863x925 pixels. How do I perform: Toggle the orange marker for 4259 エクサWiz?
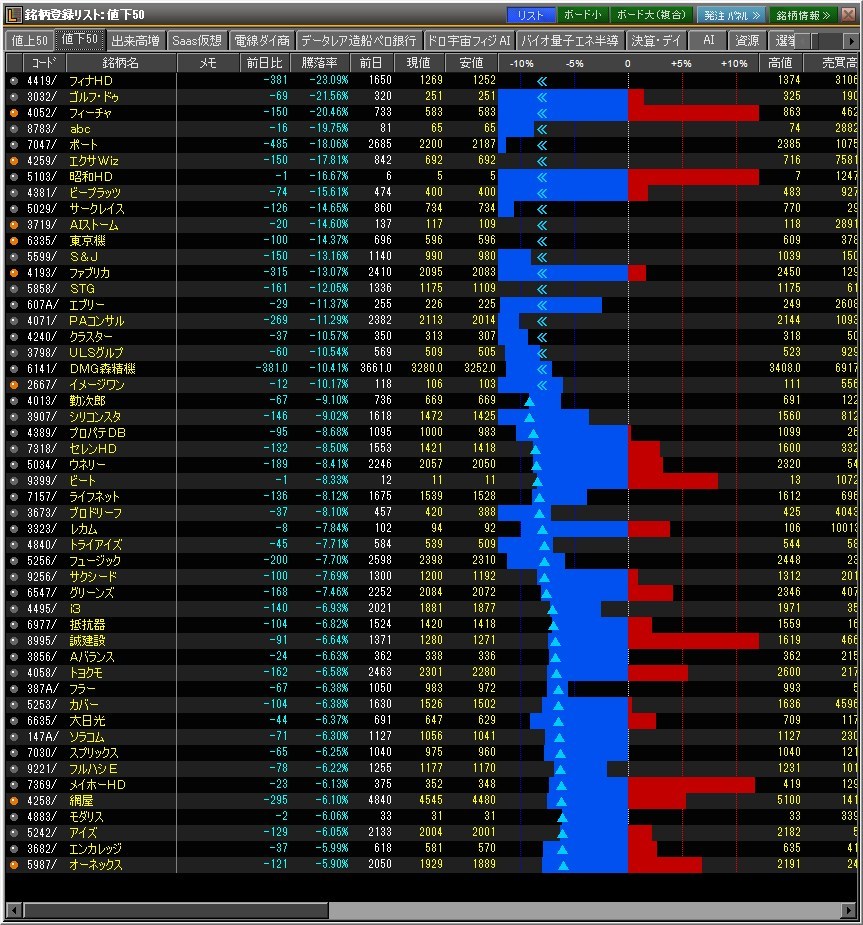pyautogui.click(x=14, y=160)
